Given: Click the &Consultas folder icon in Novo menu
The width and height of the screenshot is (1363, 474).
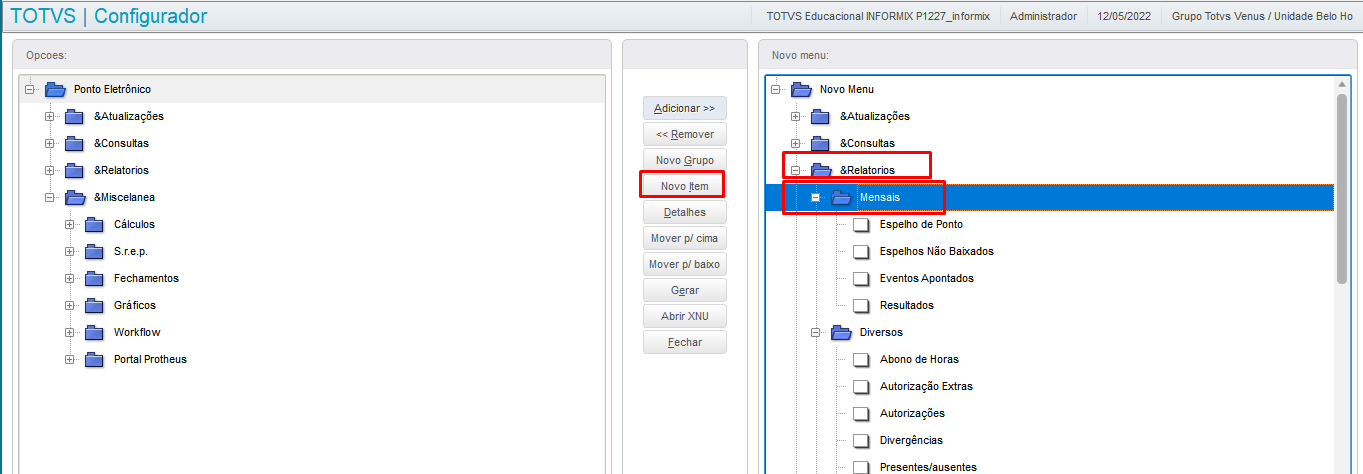Looking at the screenshot, I should (x=821, y=143).
